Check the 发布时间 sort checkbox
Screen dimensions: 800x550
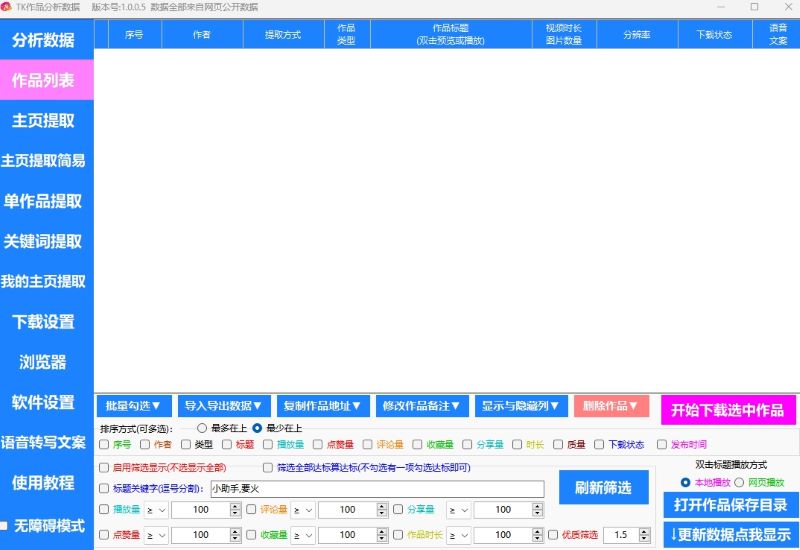coord(662,444)
